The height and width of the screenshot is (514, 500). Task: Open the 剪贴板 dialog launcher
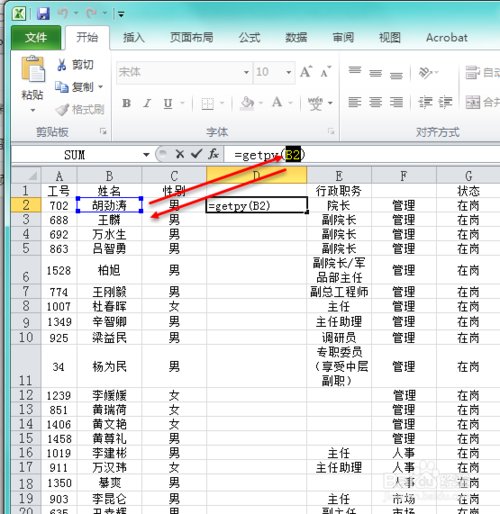pyautogui.click(x=103, y=132)
